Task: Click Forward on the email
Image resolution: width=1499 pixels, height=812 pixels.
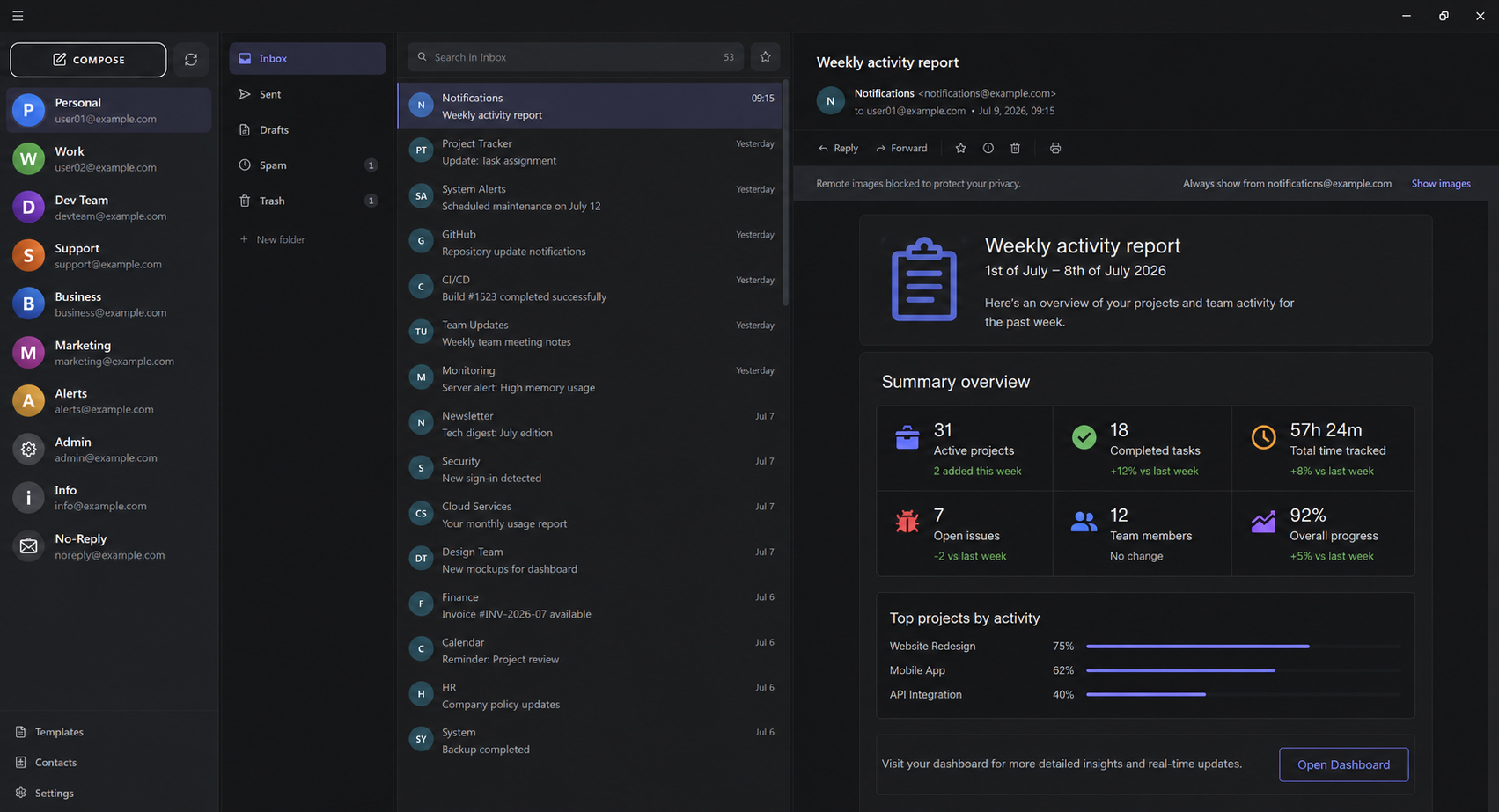Action: (901, 148)
